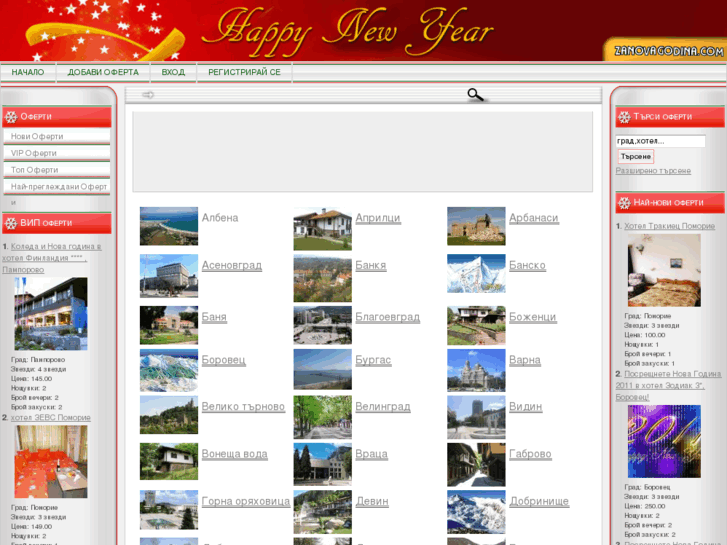
Task: Open the Враца destination link
Action: (371, 454)
